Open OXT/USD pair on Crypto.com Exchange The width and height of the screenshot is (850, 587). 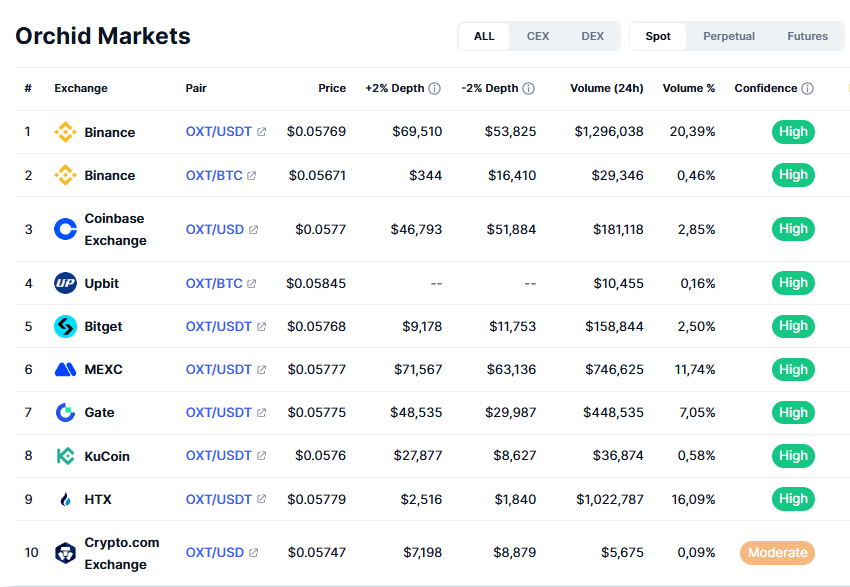click(215, 552)
